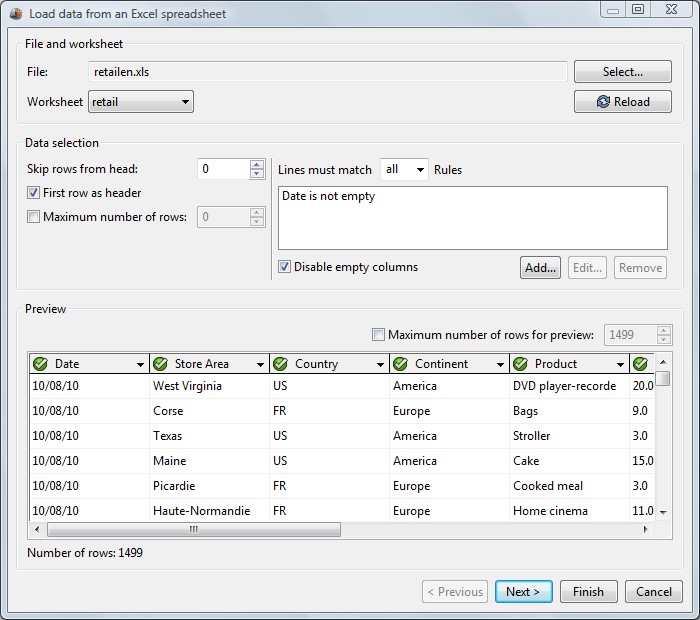Image resolution: width=700 pixels, height=620 pixels.
Task: Click the preview horizontal scrollbar thumb
Action: click(194, 529)
